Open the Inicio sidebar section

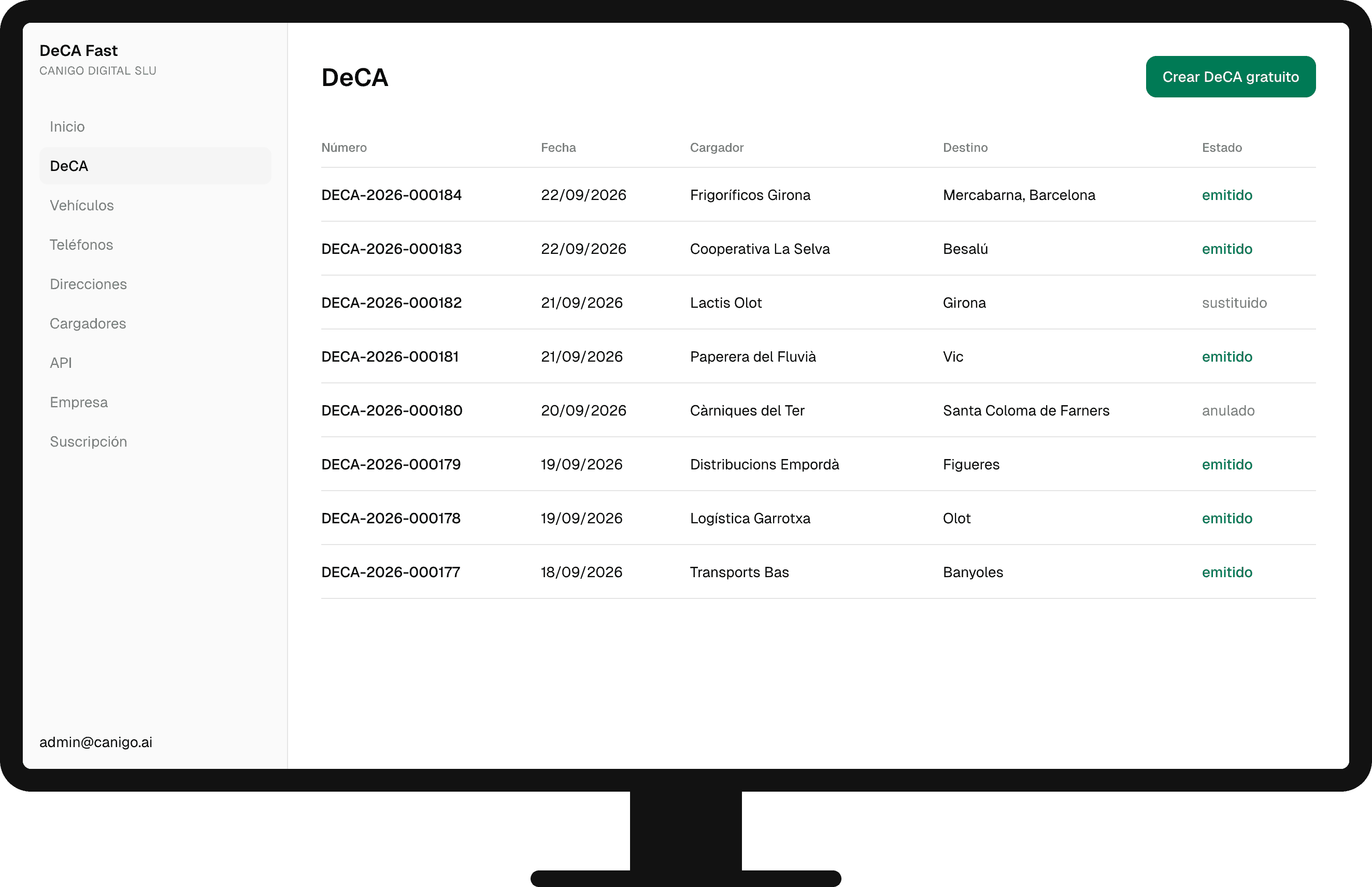point(155,127)
